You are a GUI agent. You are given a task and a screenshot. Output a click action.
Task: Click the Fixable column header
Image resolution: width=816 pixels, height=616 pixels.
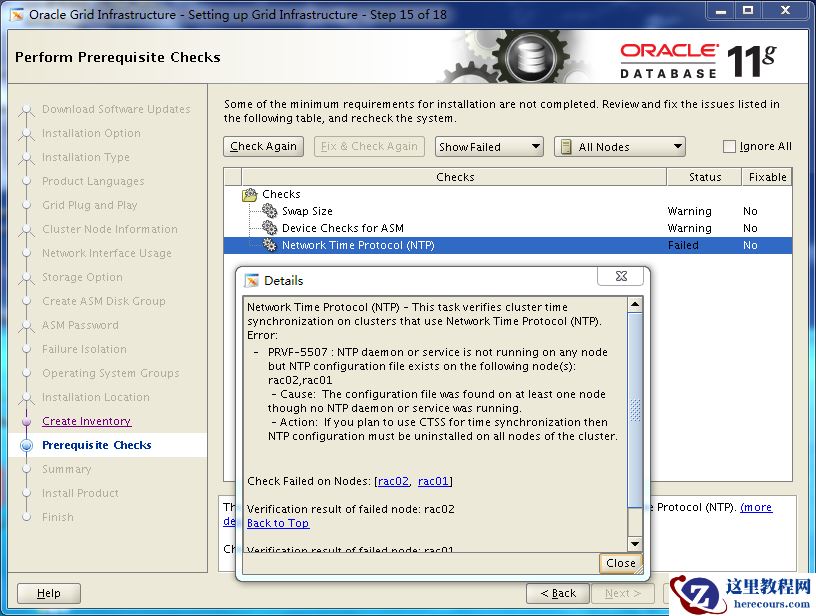[767, 177]
